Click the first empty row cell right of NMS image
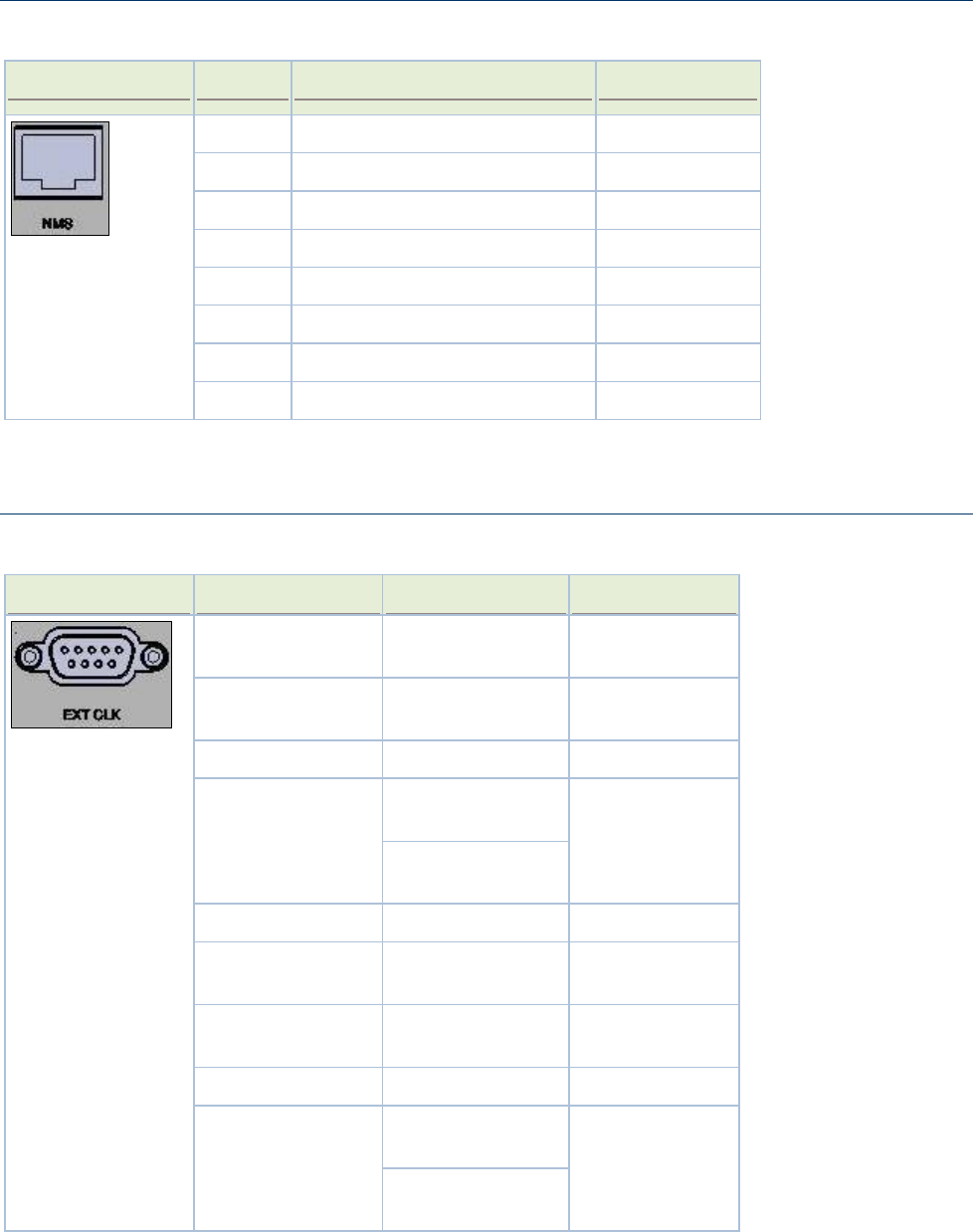This screenshot has width=973, height=1232. point(243,133)
